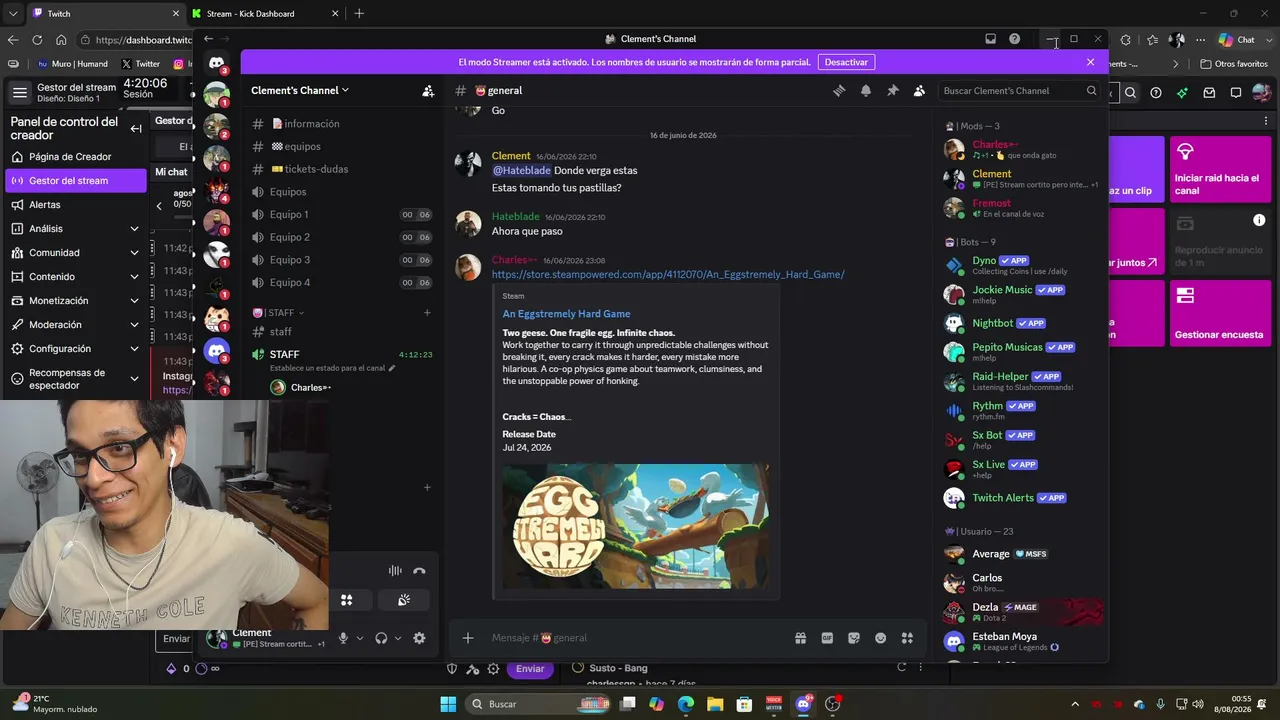Screen dimensions: 1280x720
Task: Open Discord user settings gear
Action: point(419,638)
